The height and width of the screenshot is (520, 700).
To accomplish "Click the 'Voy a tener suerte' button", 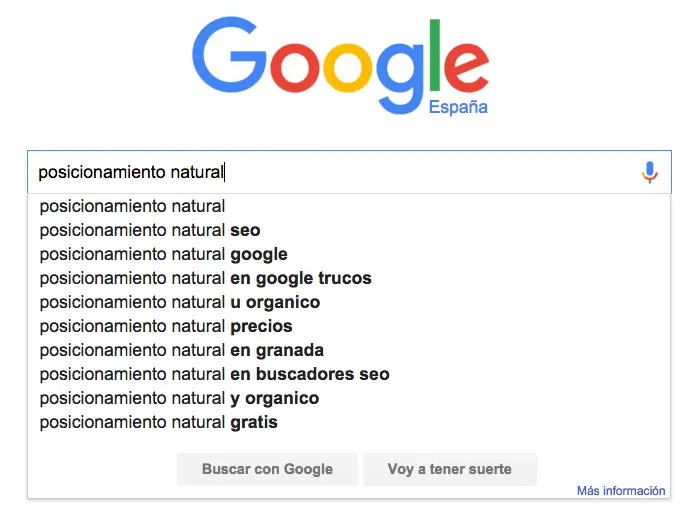I will pyautogui.click(x=450, y=469).
